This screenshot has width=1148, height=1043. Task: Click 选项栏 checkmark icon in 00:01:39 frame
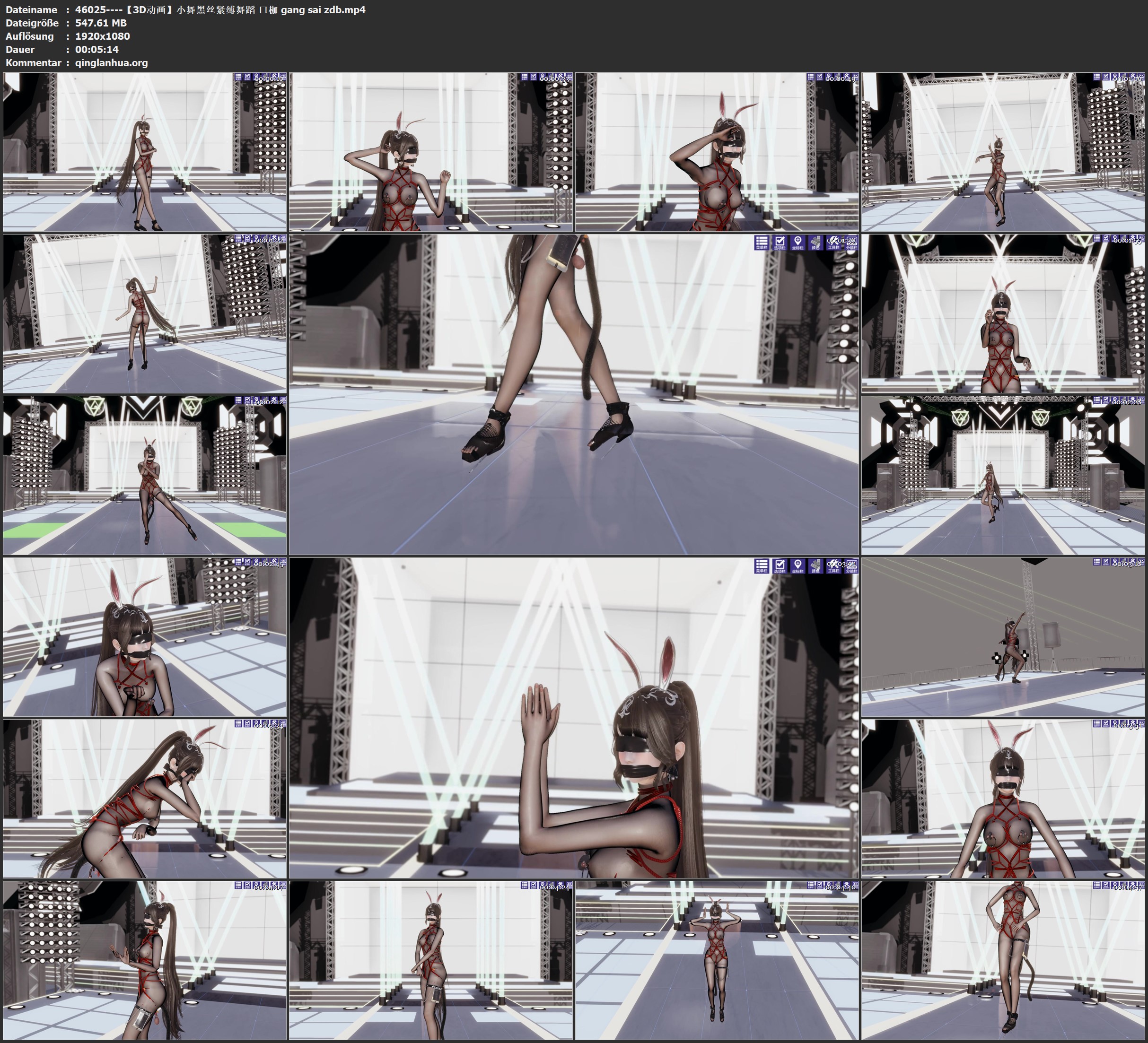pos(780,243)
